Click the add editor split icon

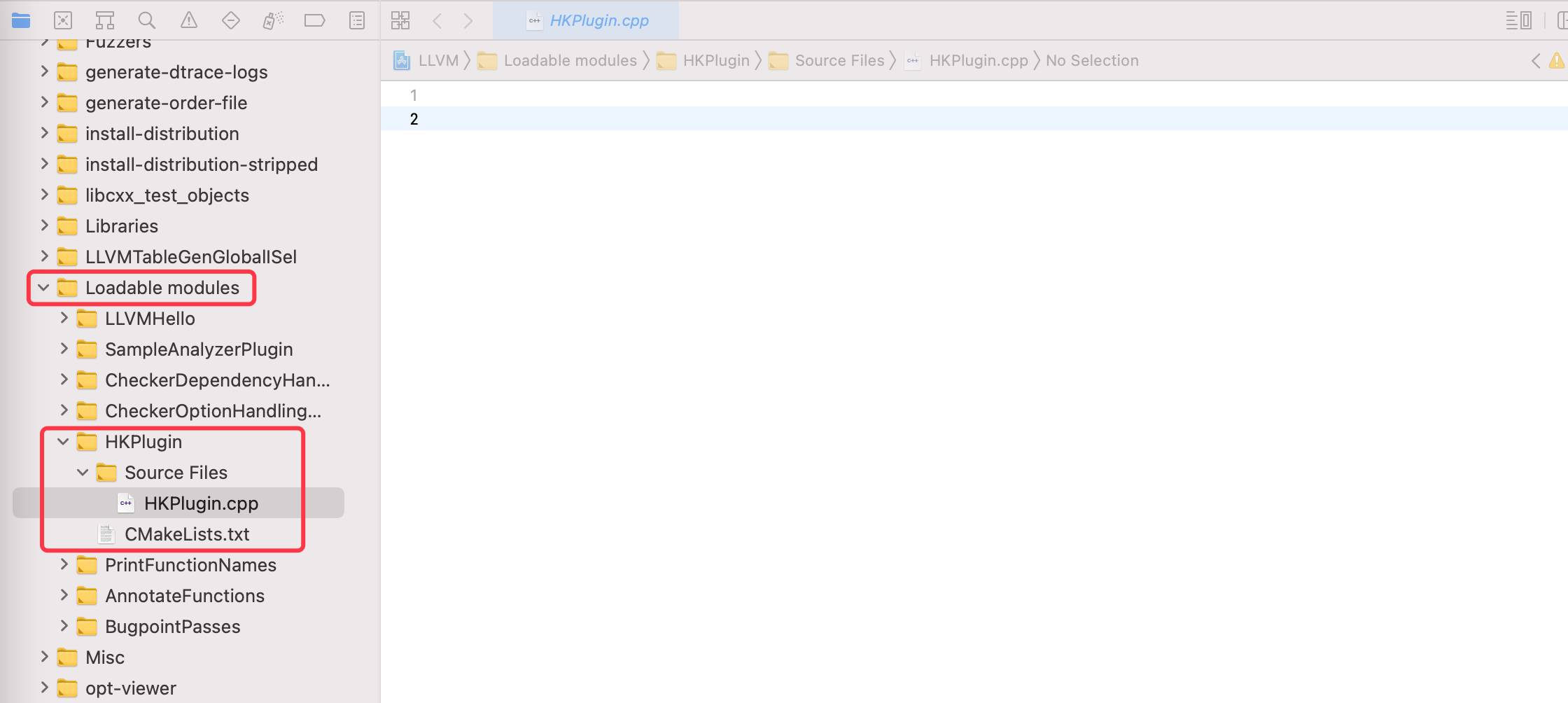tap(1562, 20)
